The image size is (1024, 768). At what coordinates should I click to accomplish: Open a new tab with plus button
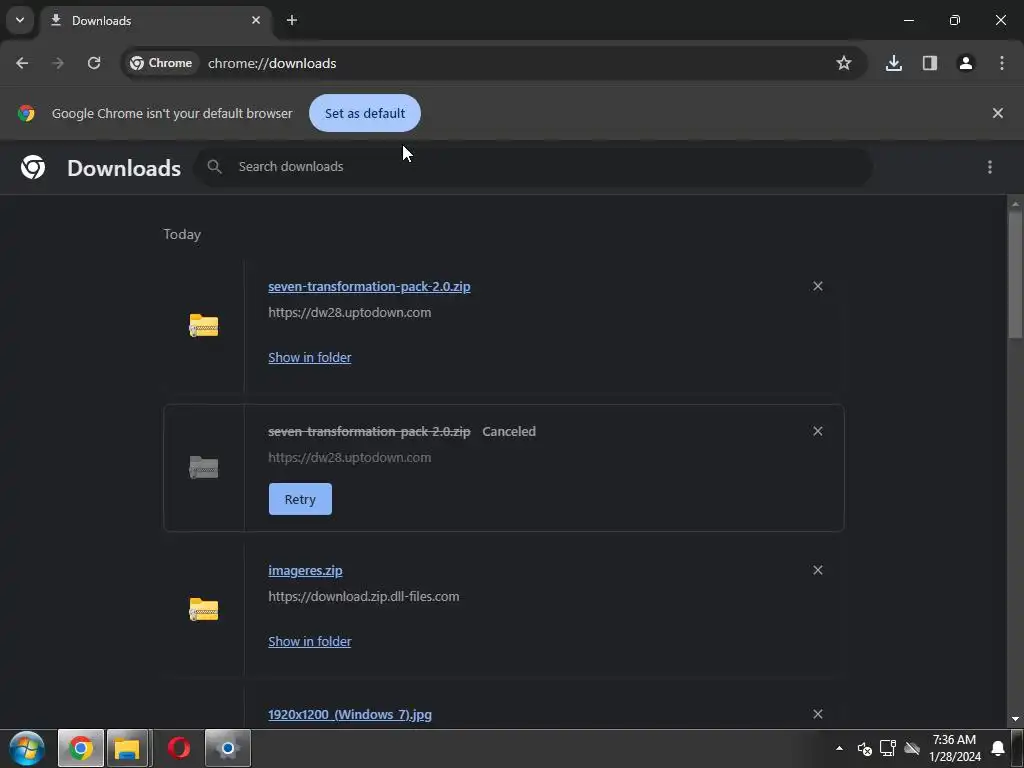click(x=292, y=20)
